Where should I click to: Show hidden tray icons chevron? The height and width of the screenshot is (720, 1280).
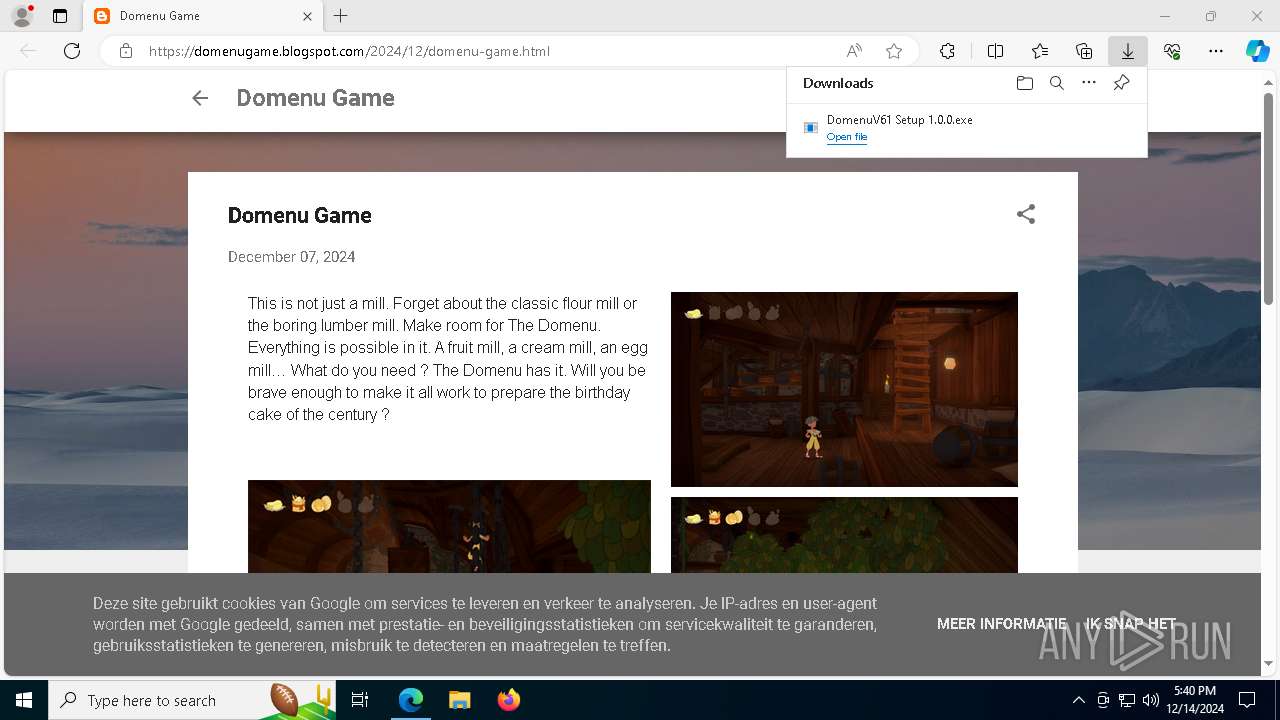coord(1079,700)
